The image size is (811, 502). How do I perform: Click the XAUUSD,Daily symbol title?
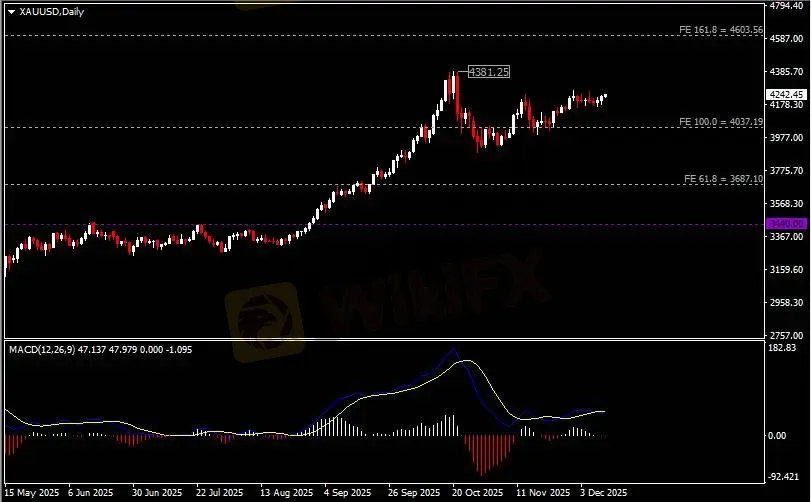tap(50, 10)
